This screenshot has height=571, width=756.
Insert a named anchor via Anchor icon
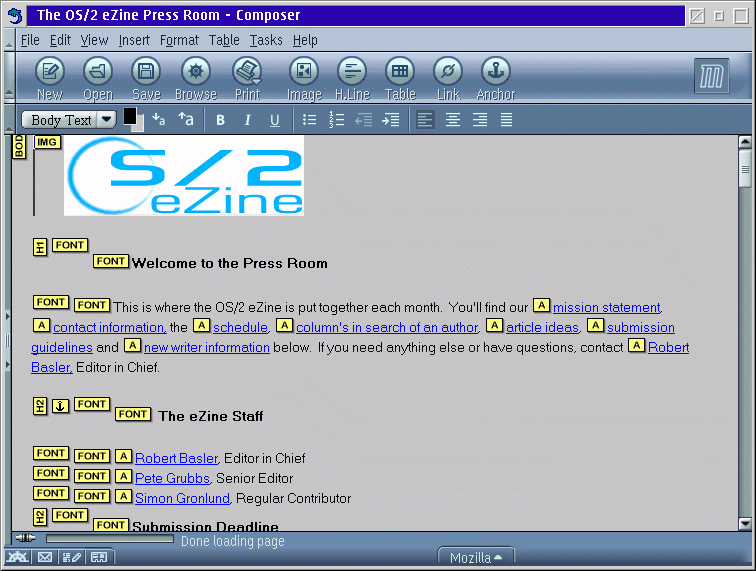(x=496, y=78)
